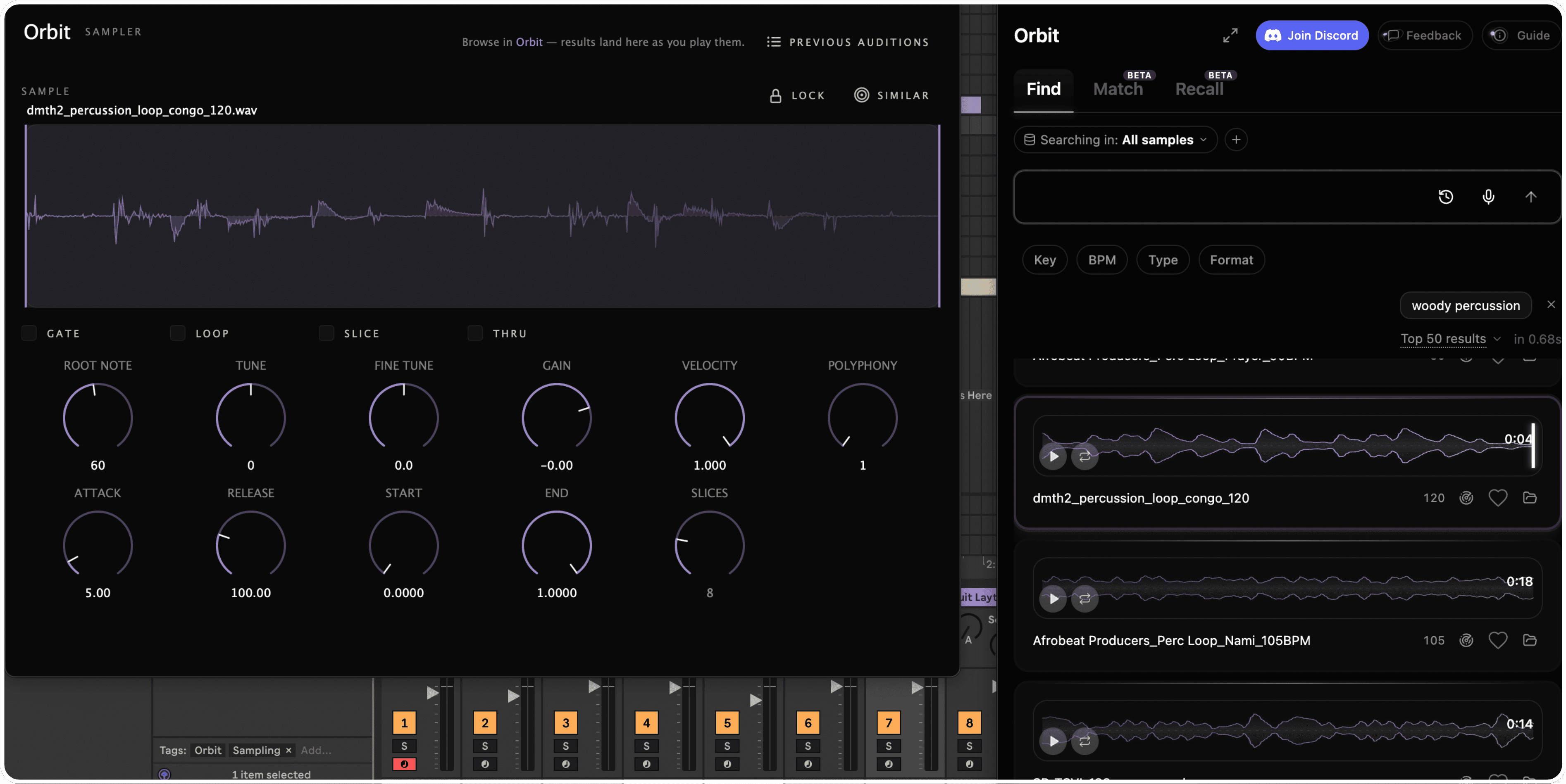Screen dimensions: 1566x784
Task: Toggle loop on Afrobeat Nami_105BPM preview
Action: (x=1085, y=599)
